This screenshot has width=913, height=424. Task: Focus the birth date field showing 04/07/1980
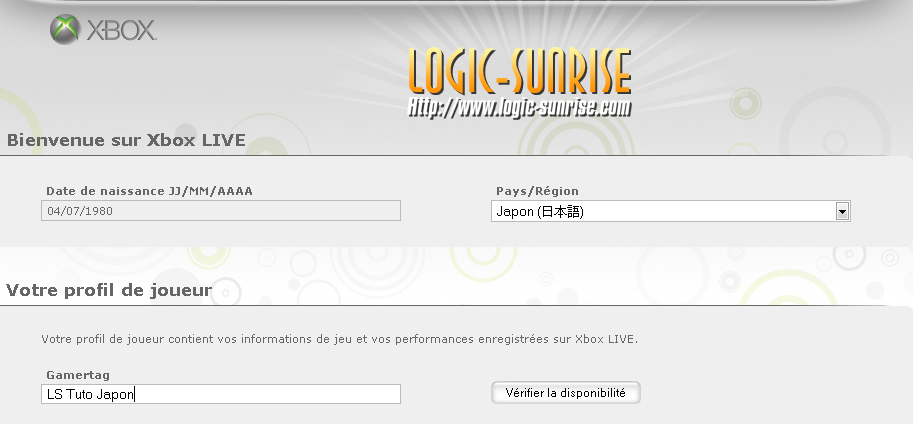[x=221, y=210]
